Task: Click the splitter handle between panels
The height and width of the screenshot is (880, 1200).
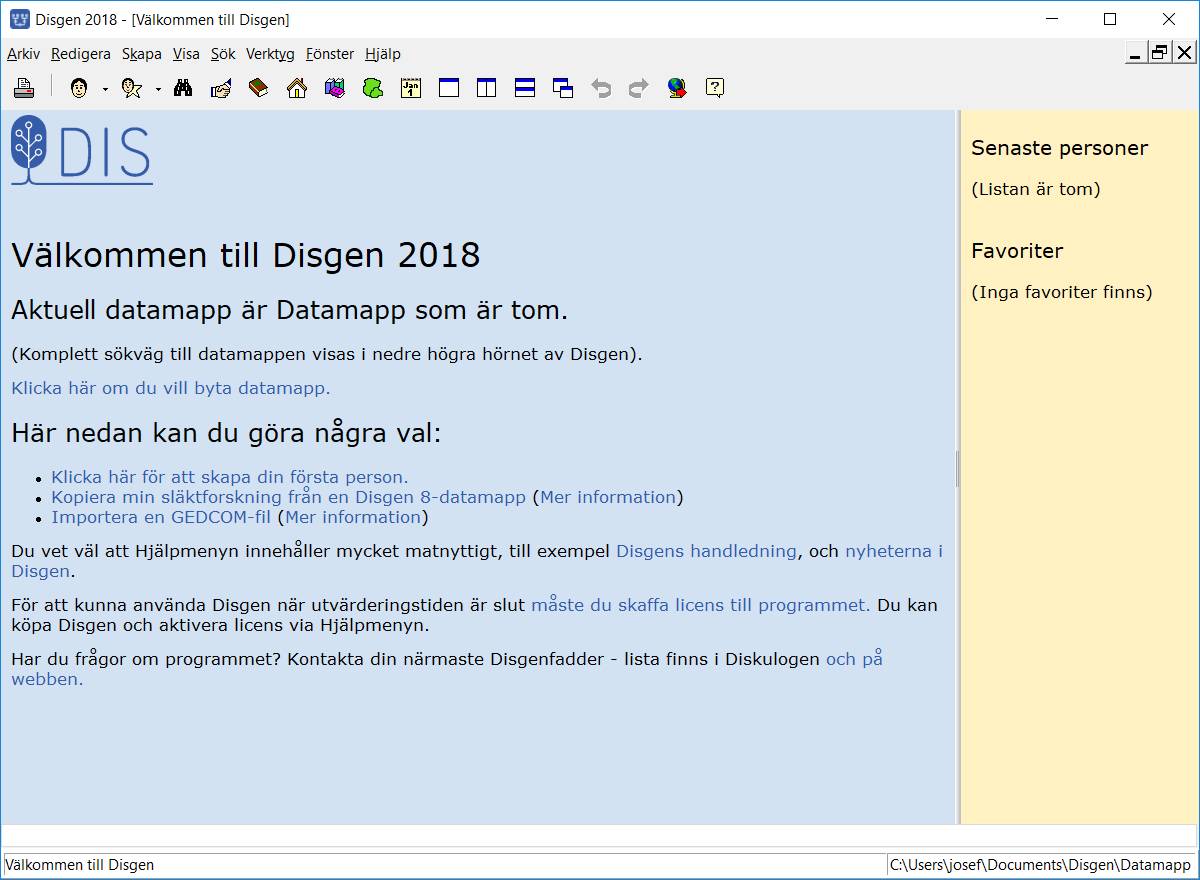Action: tap(958, 468)
